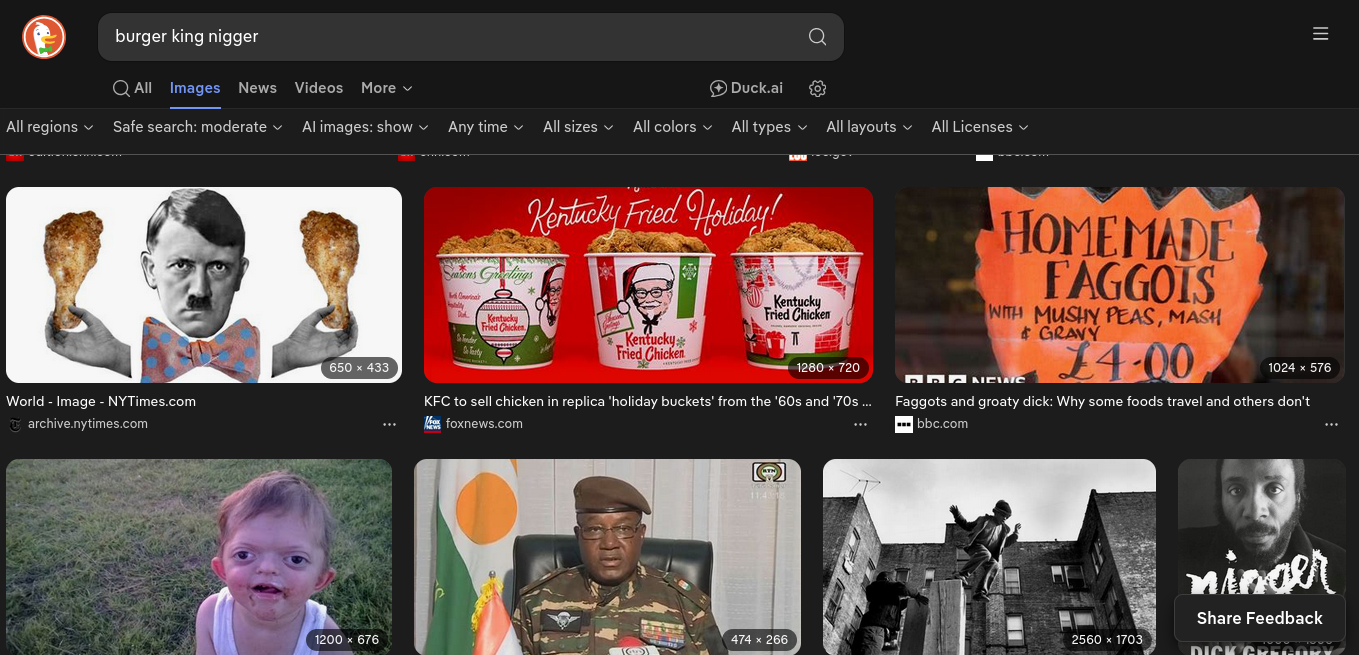Switch to the Videos tab
Image resolution: width=1359 pixels, height=655 pixels.
pos(319,88)
